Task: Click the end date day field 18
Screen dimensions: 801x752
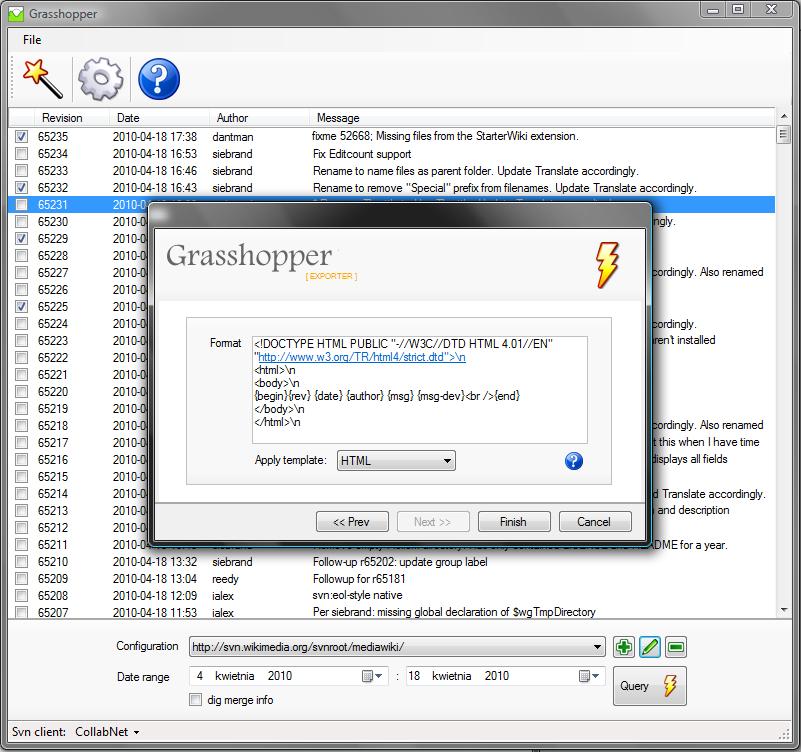Action: click(x=414, y=676)
